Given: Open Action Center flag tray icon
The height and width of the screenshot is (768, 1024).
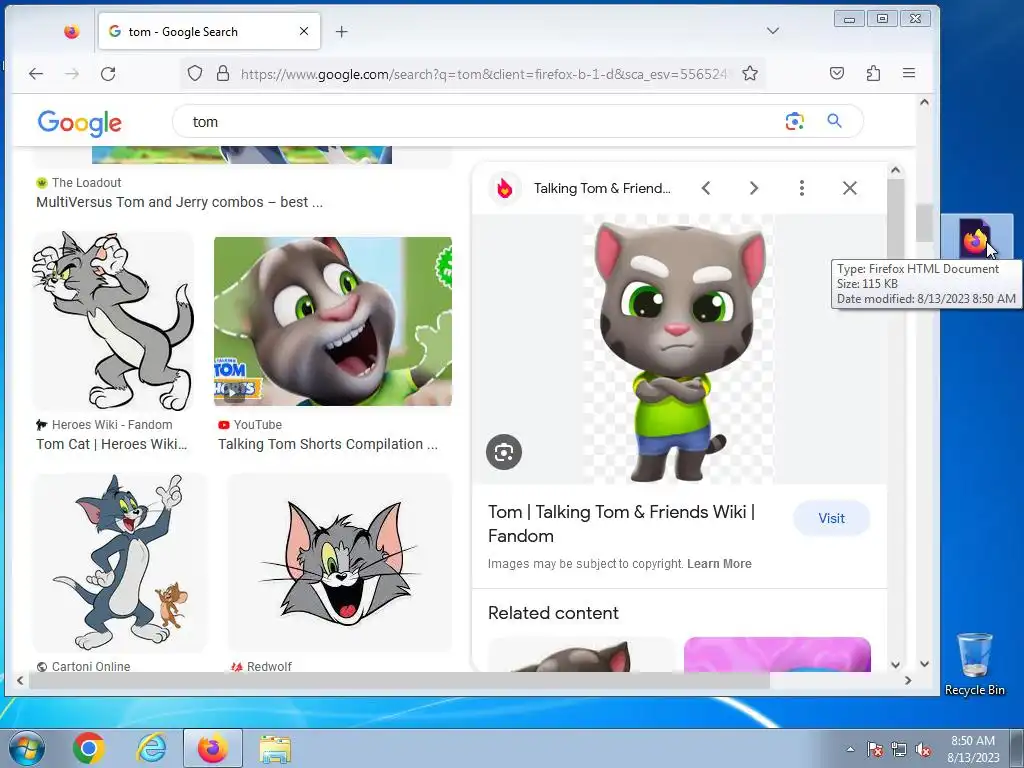Looking at the screenshot, I should click(875, 749).
